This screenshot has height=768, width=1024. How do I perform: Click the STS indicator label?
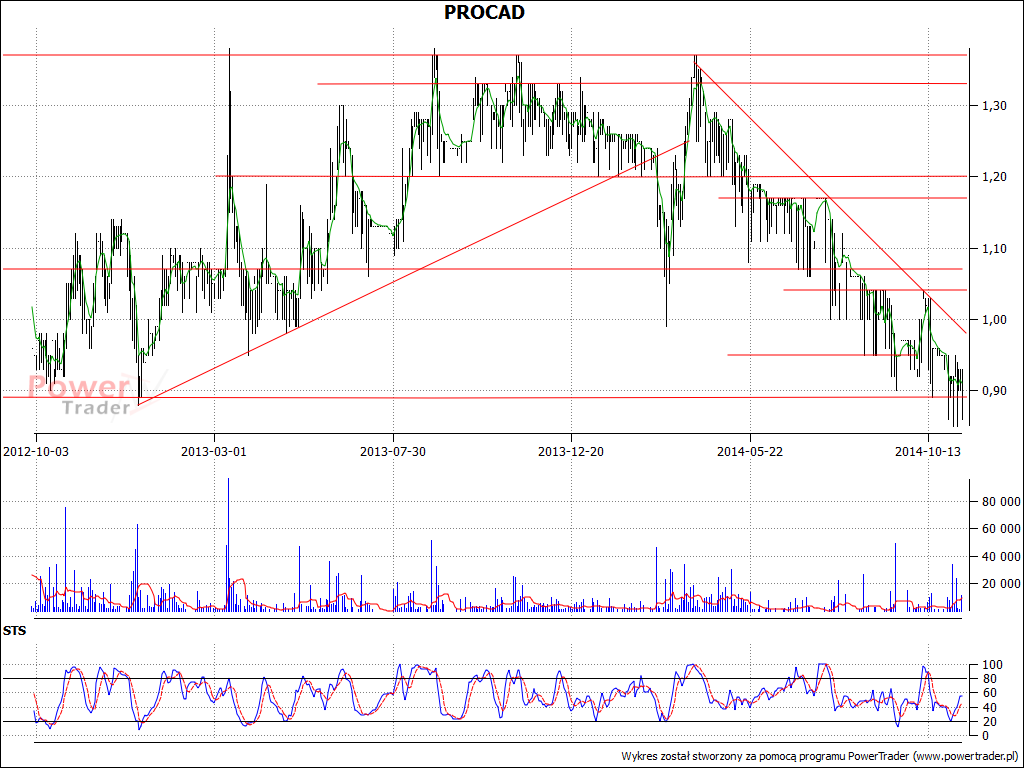tap(14, 631)
